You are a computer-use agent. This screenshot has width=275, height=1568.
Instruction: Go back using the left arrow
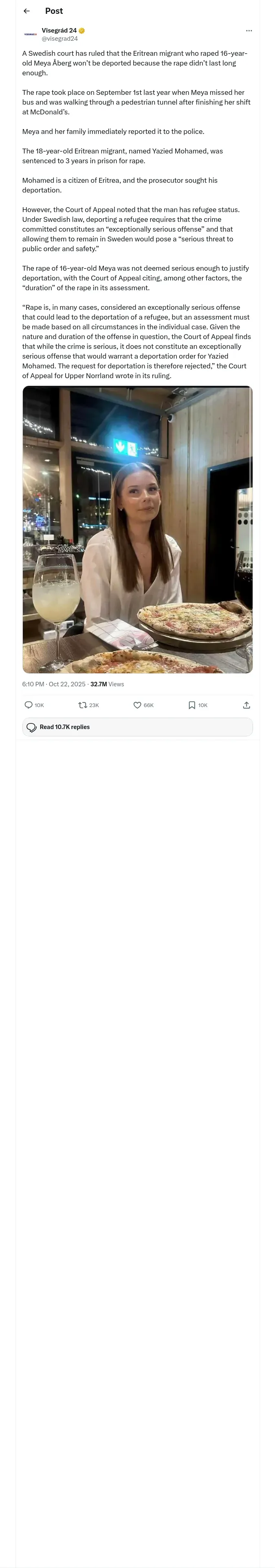26,11
